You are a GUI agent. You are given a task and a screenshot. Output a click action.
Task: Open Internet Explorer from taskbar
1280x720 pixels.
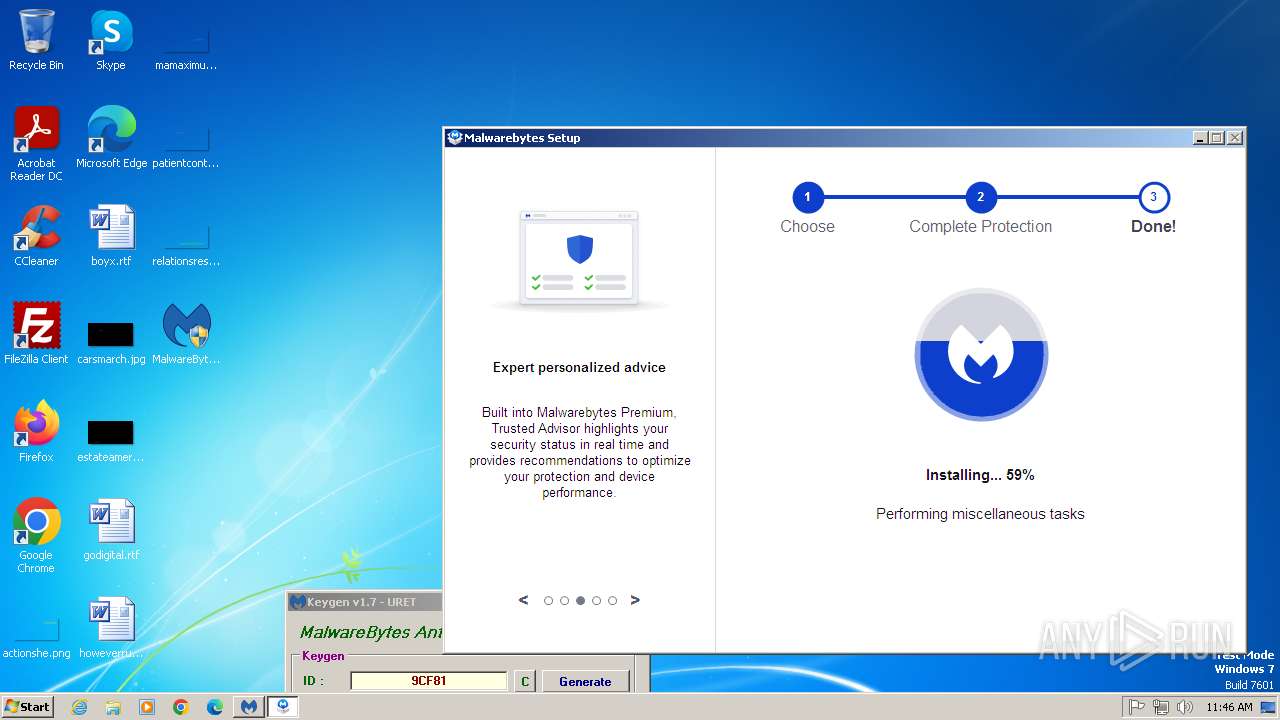[79, 707]
